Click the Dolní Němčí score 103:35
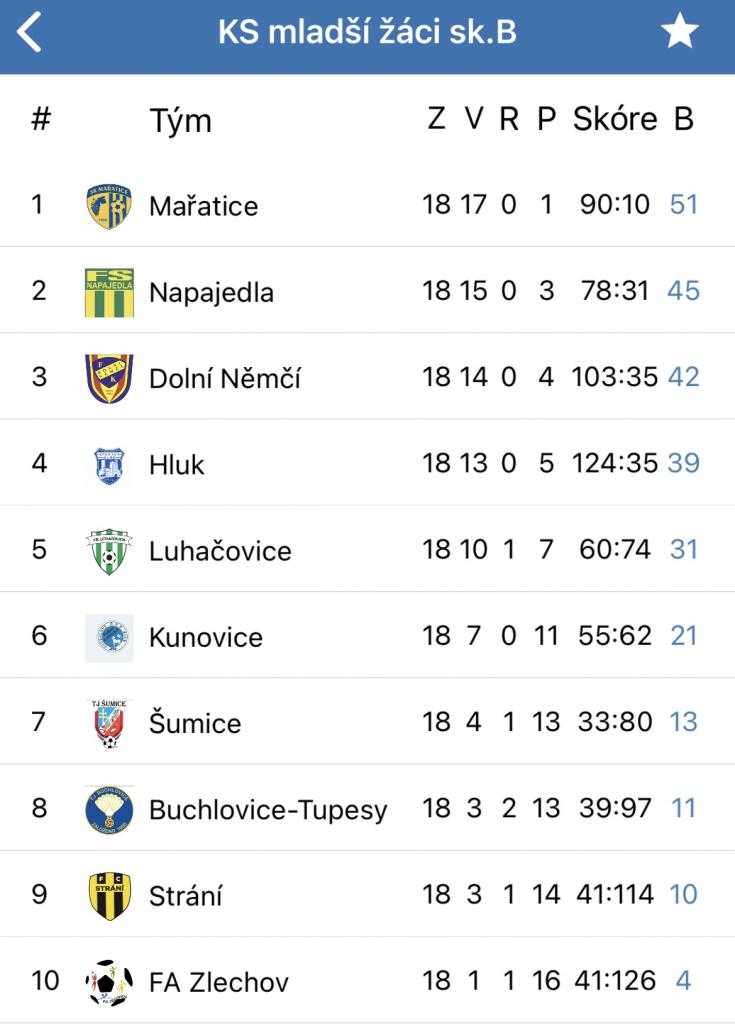The image size is (735, 1024). [615, 378]
